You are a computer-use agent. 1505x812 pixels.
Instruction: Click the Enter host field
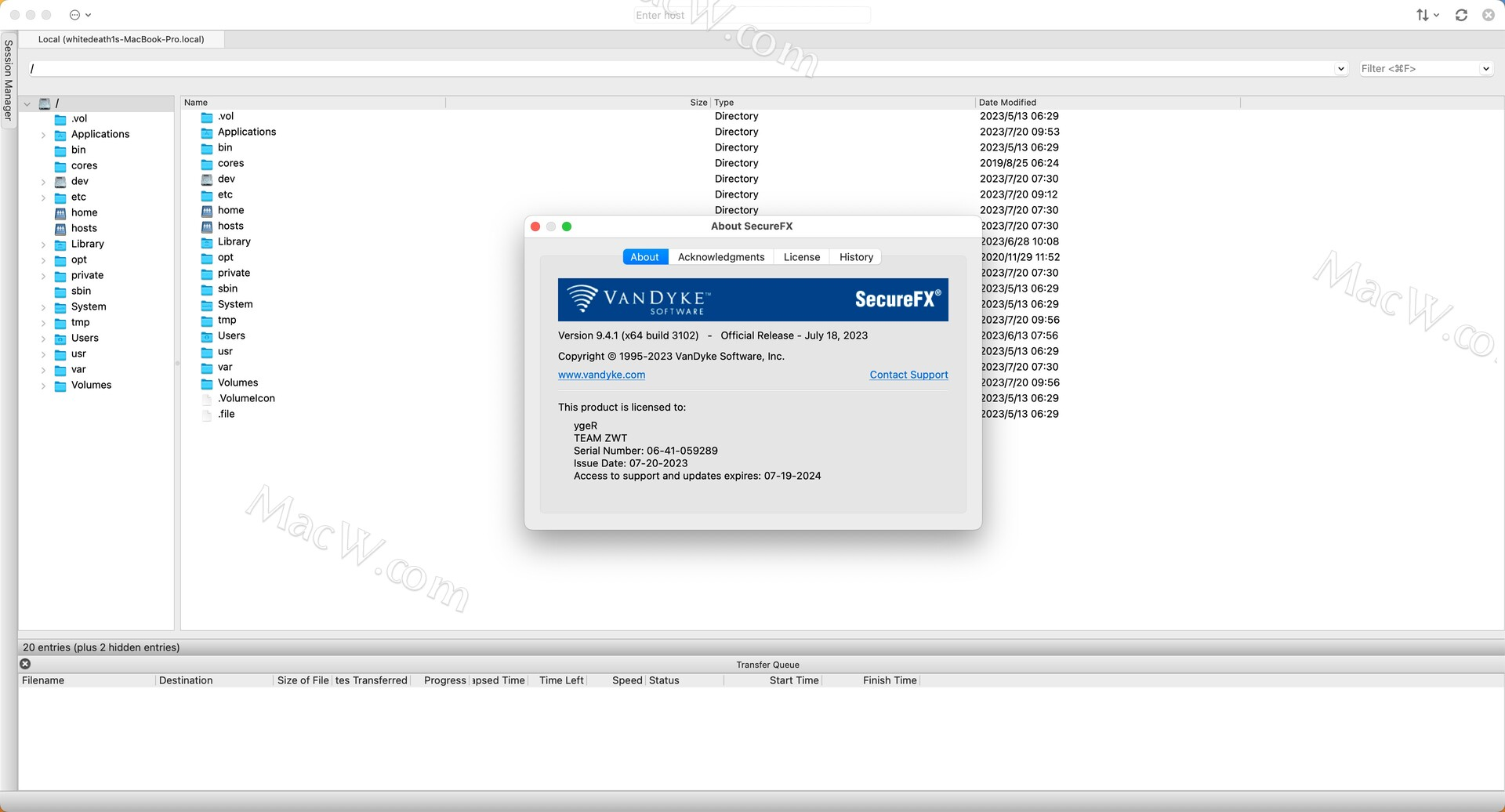(752, 15)
